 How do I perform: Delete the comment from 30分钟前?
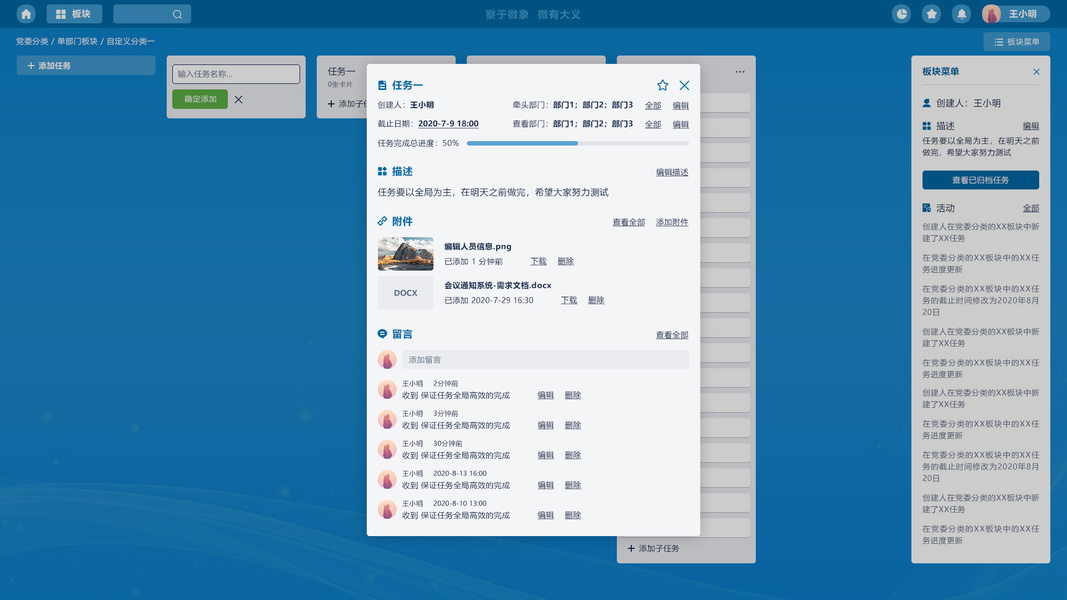(572, 455)
